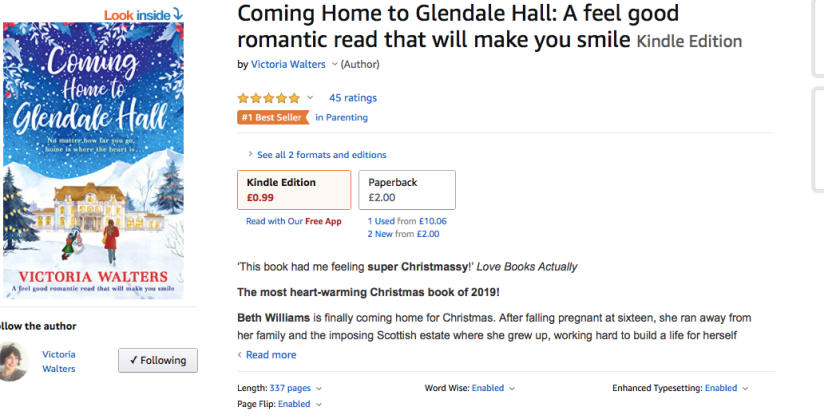Image resolution: width=824 pixels, height=419 pixels.
Task: Open the 45 ratings link
Action: (x=352, y=98)
